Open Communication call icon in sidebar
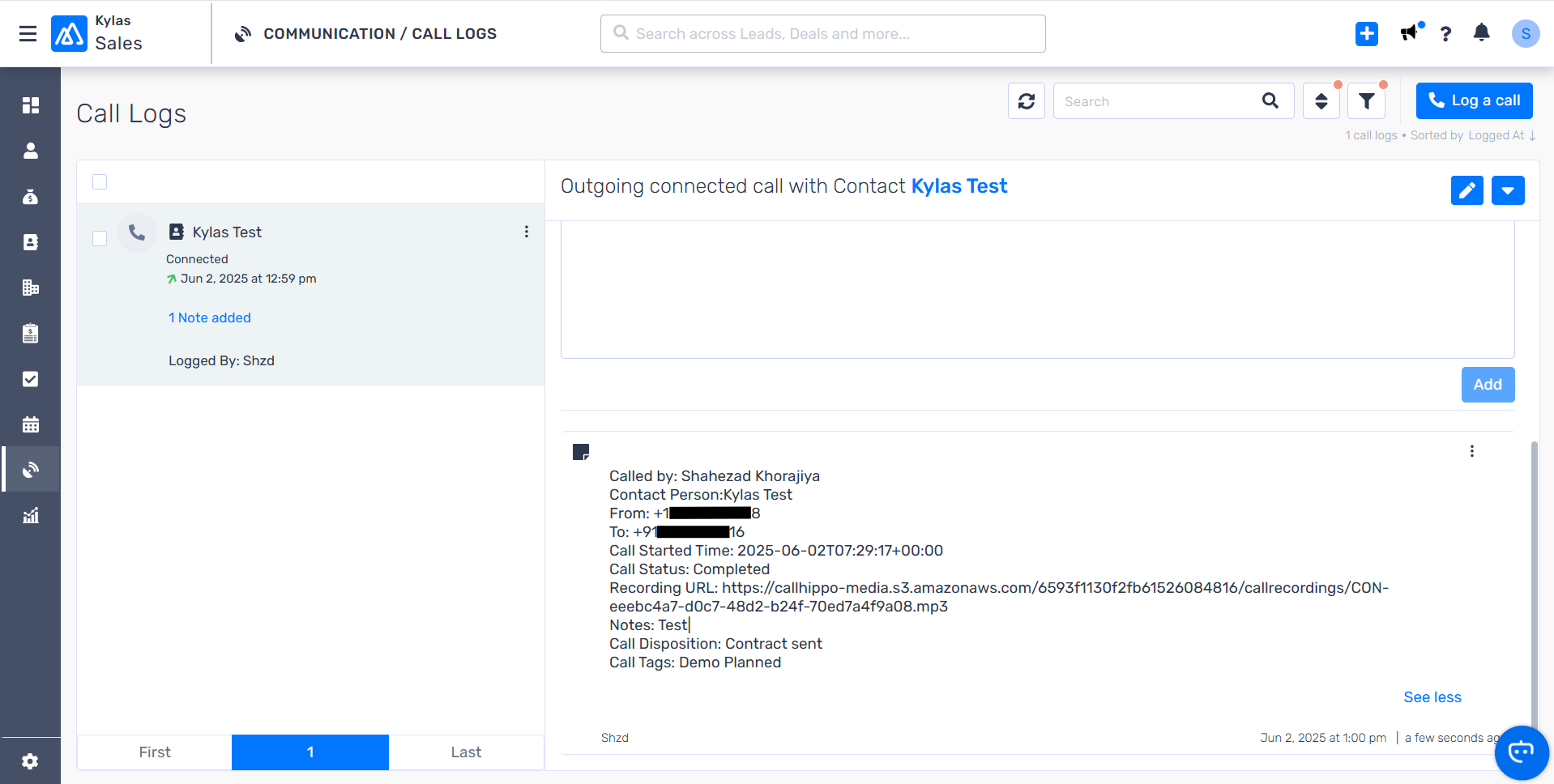The width and height of the screenshot is (1554, 784). (x=31, y=470)
